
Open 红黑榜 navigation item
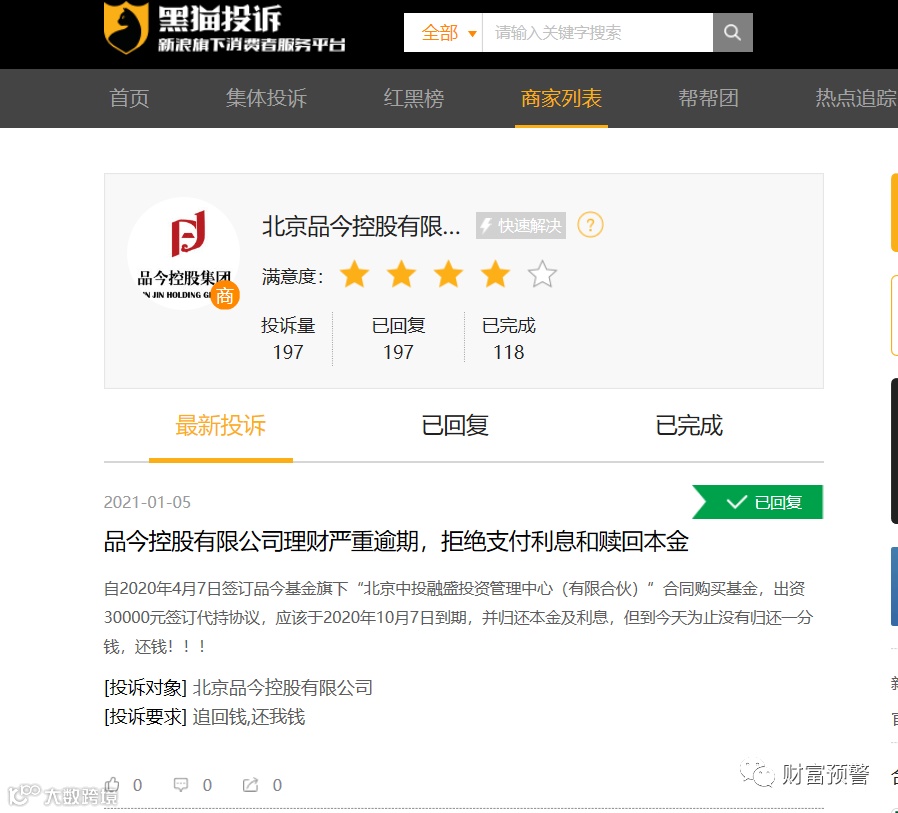pyautogui.click(x=413, y=98)
